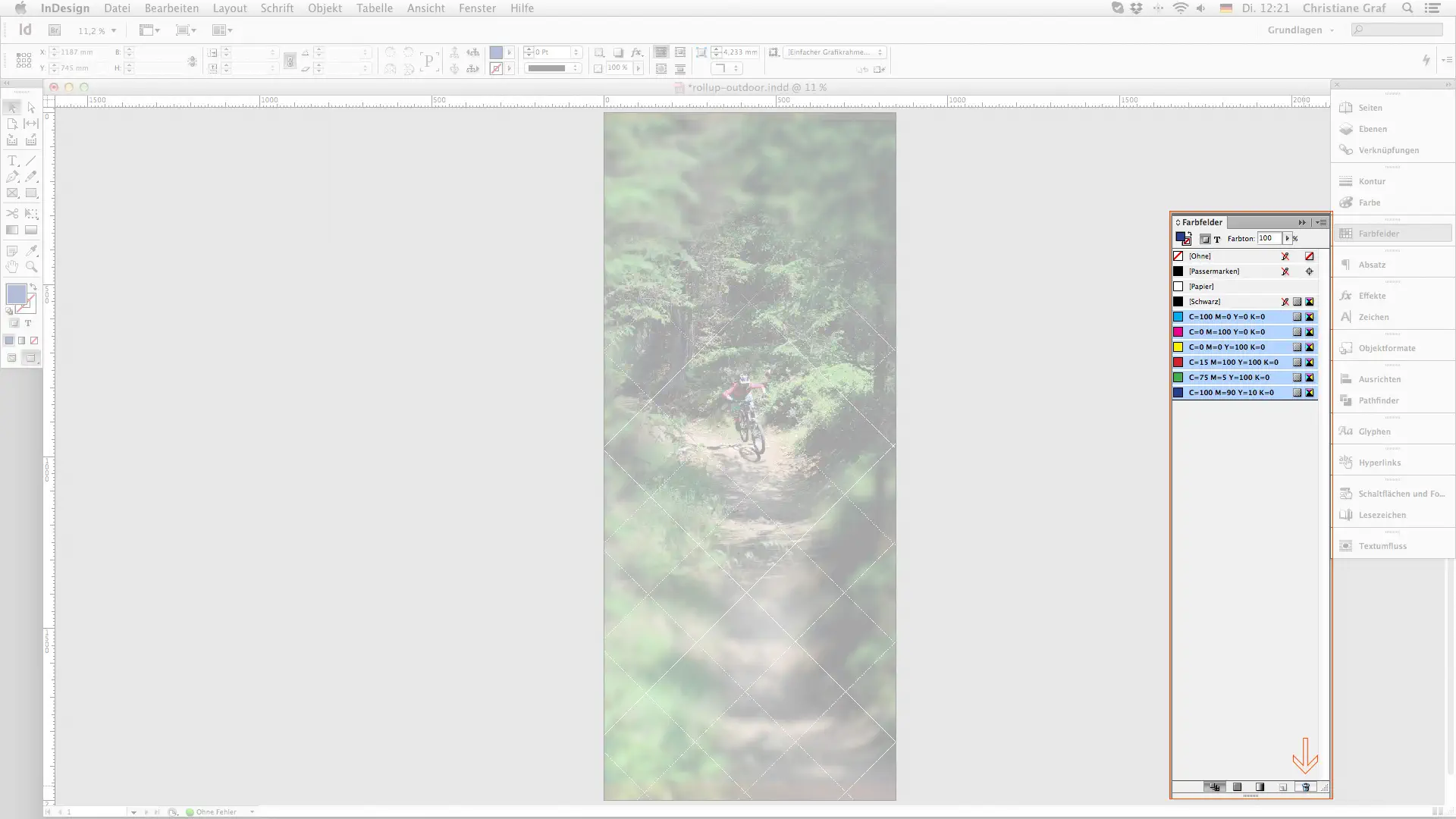Open the Fenster menu
Screen dimensions: 1456x819
(477, 8)
